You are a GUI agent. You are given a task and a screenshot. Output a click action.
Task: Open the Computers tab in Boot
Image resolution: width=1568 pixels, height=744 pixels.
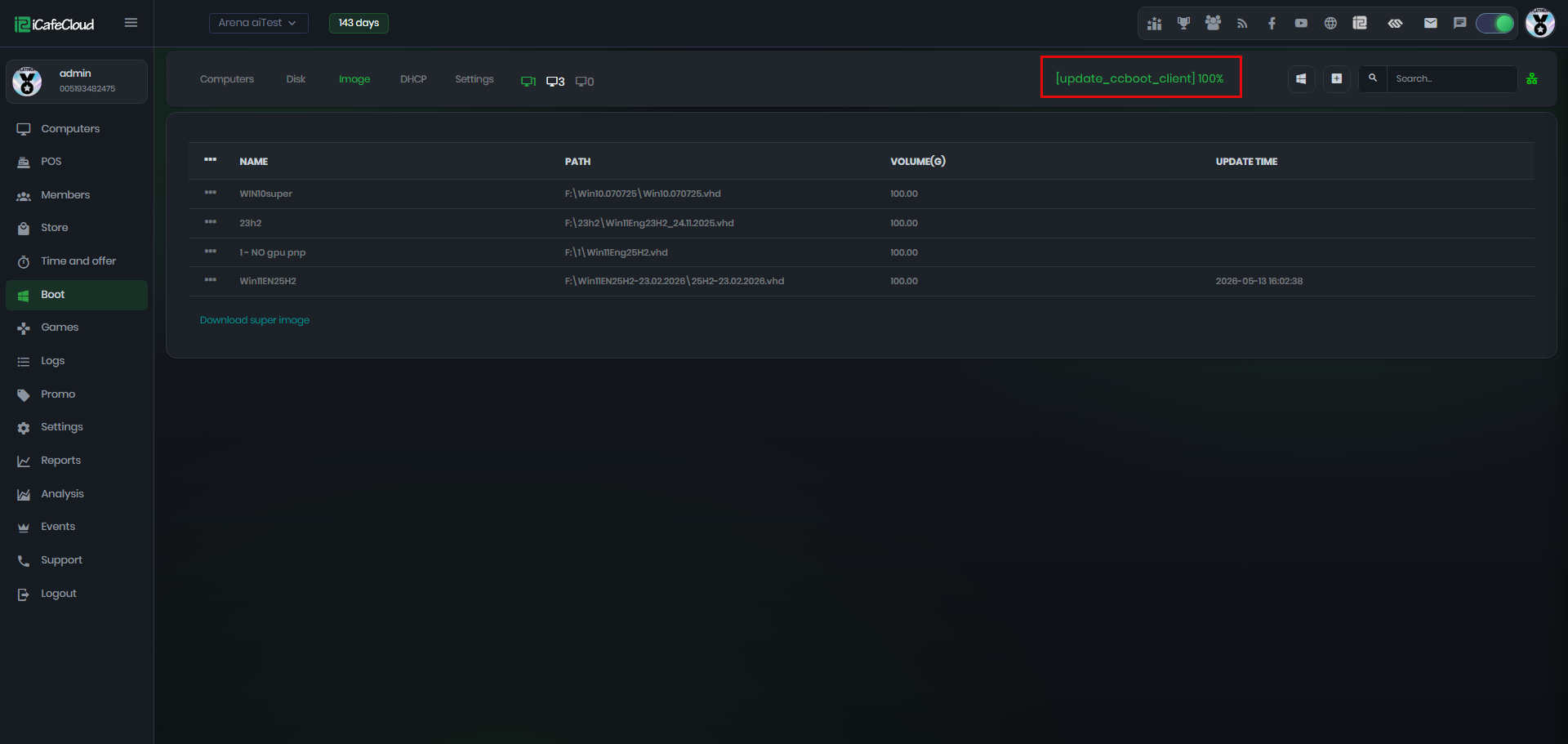227,79
